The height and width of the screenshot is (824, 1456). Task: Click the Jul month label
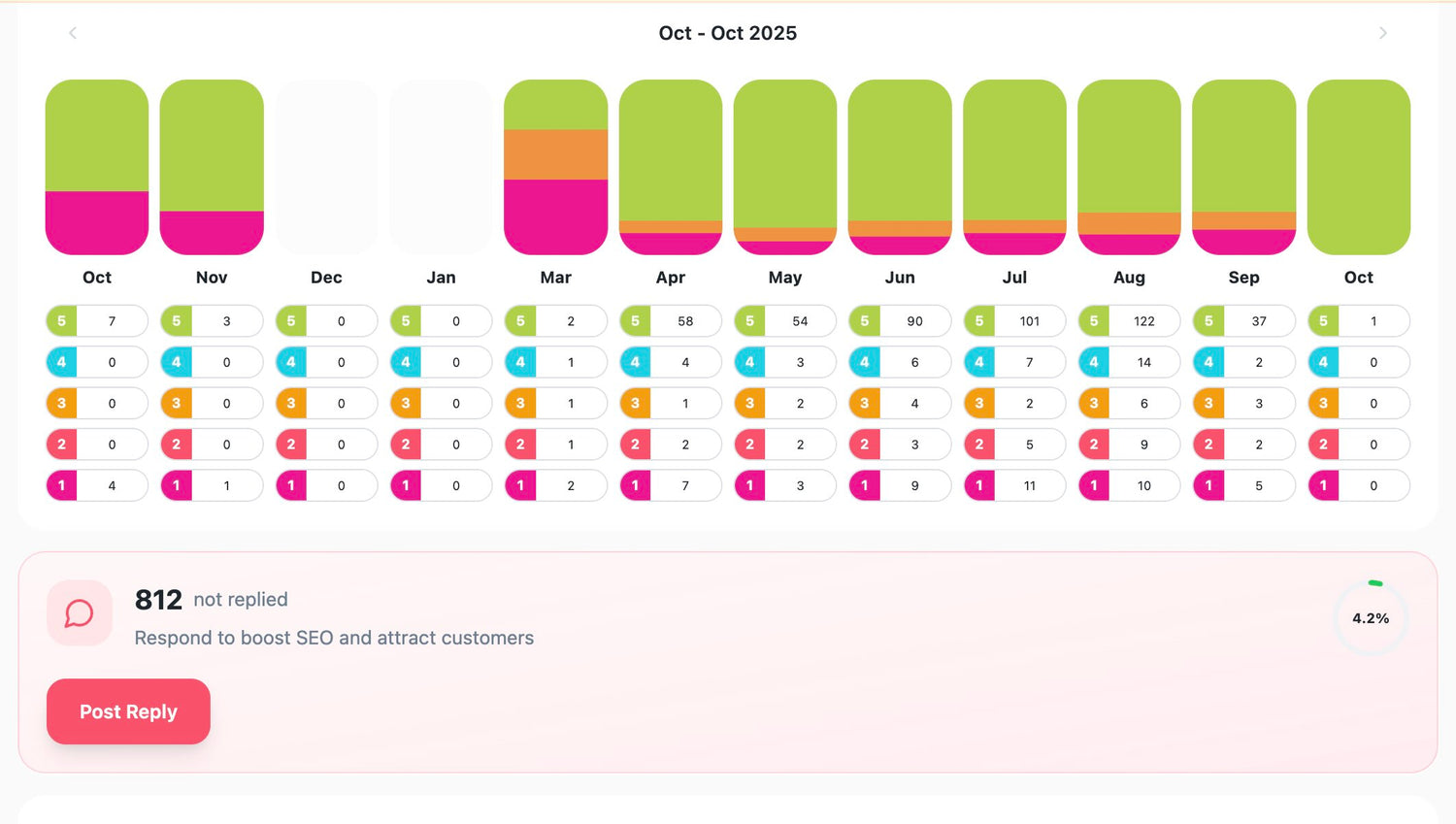point(1014,278)
